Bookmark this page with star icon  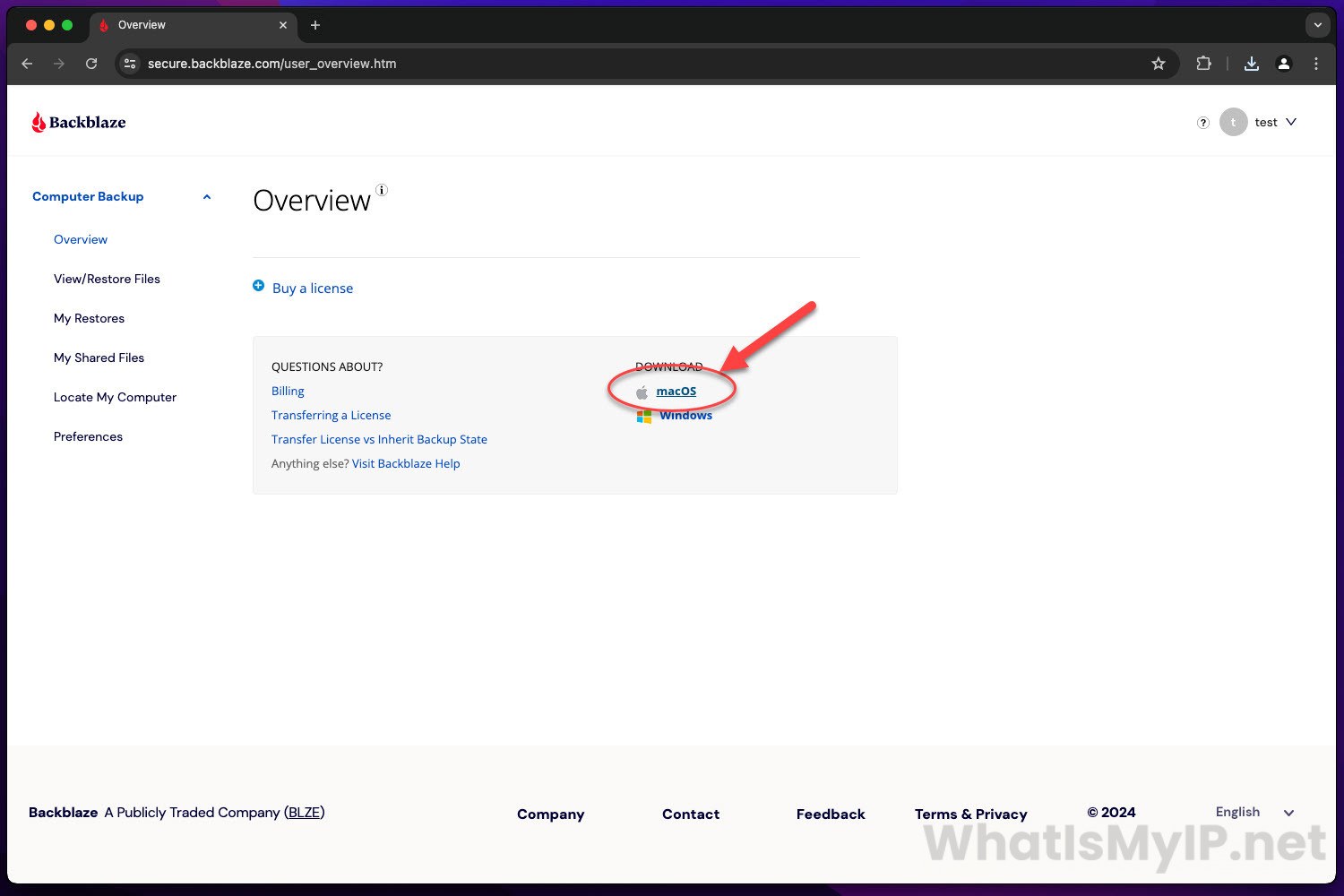(x=1159, y=64)
